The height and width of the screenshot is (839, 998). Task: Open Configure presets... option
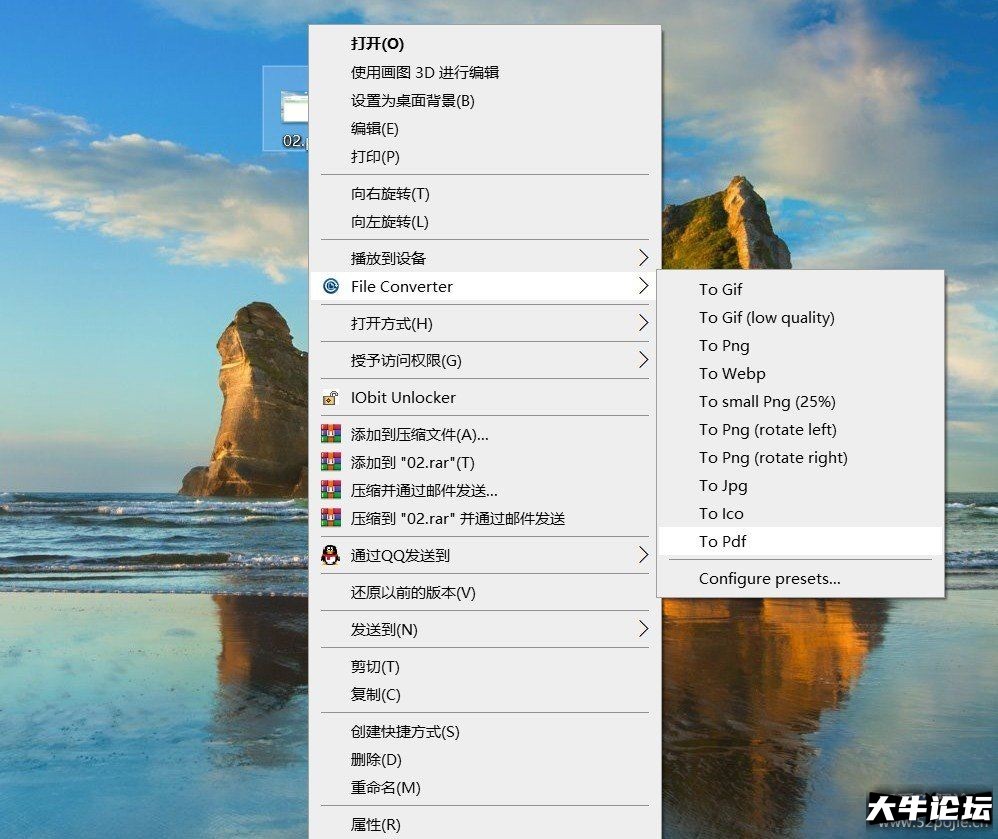coord(800,579)
